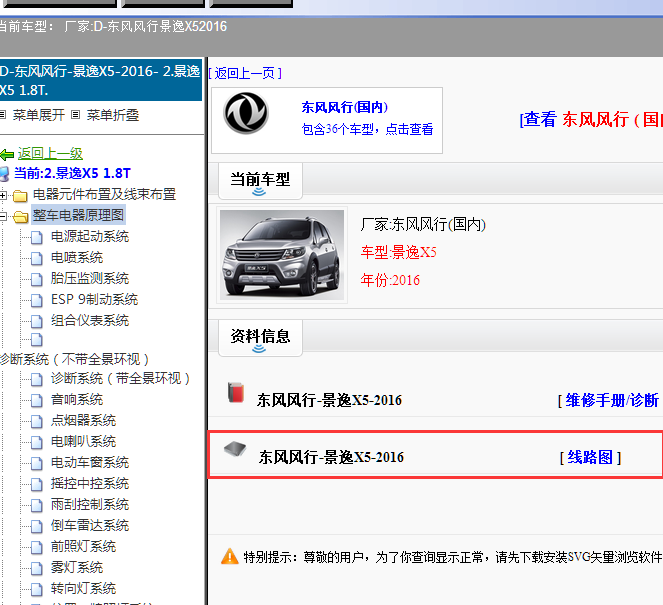Open 组合仪表系统 tree item
The height and width of the screenshot is (605, 663).
coord(90,320)
